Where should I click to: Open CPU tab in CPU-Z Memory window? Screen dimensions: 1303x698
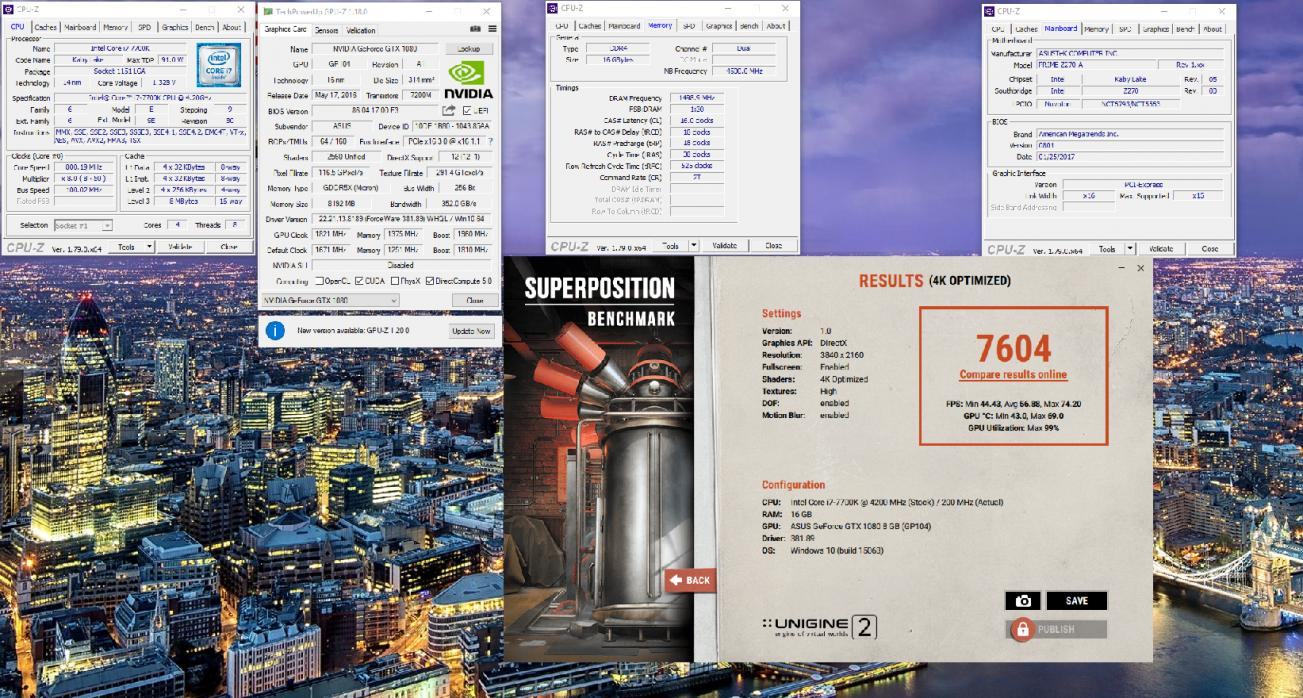point(563,26)
